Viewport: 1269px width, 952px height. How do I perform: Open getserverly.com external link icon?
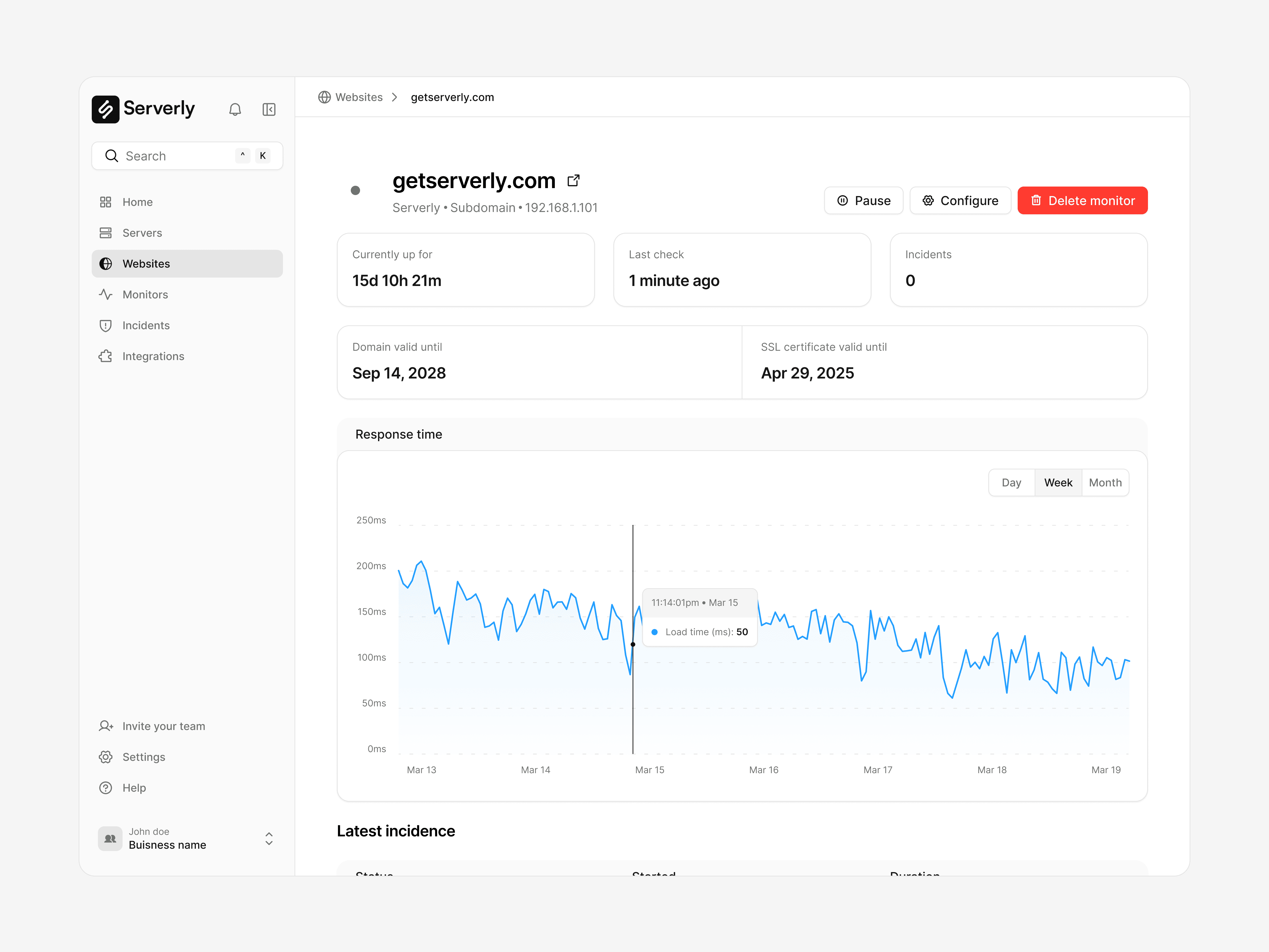(x=573, y=181)
